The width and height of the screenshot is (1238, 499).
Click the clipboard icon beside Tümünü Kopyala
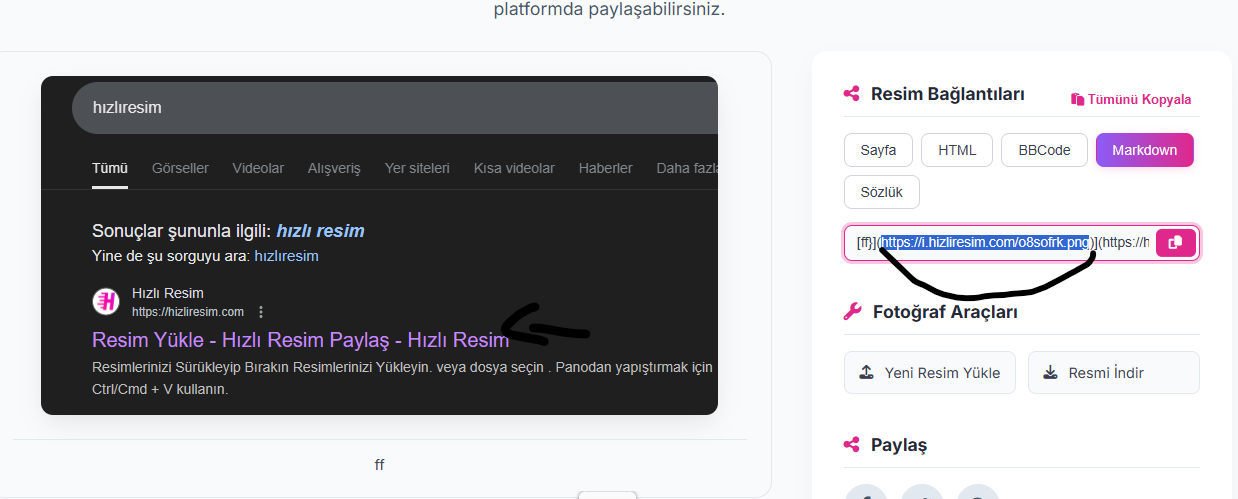1077,100
